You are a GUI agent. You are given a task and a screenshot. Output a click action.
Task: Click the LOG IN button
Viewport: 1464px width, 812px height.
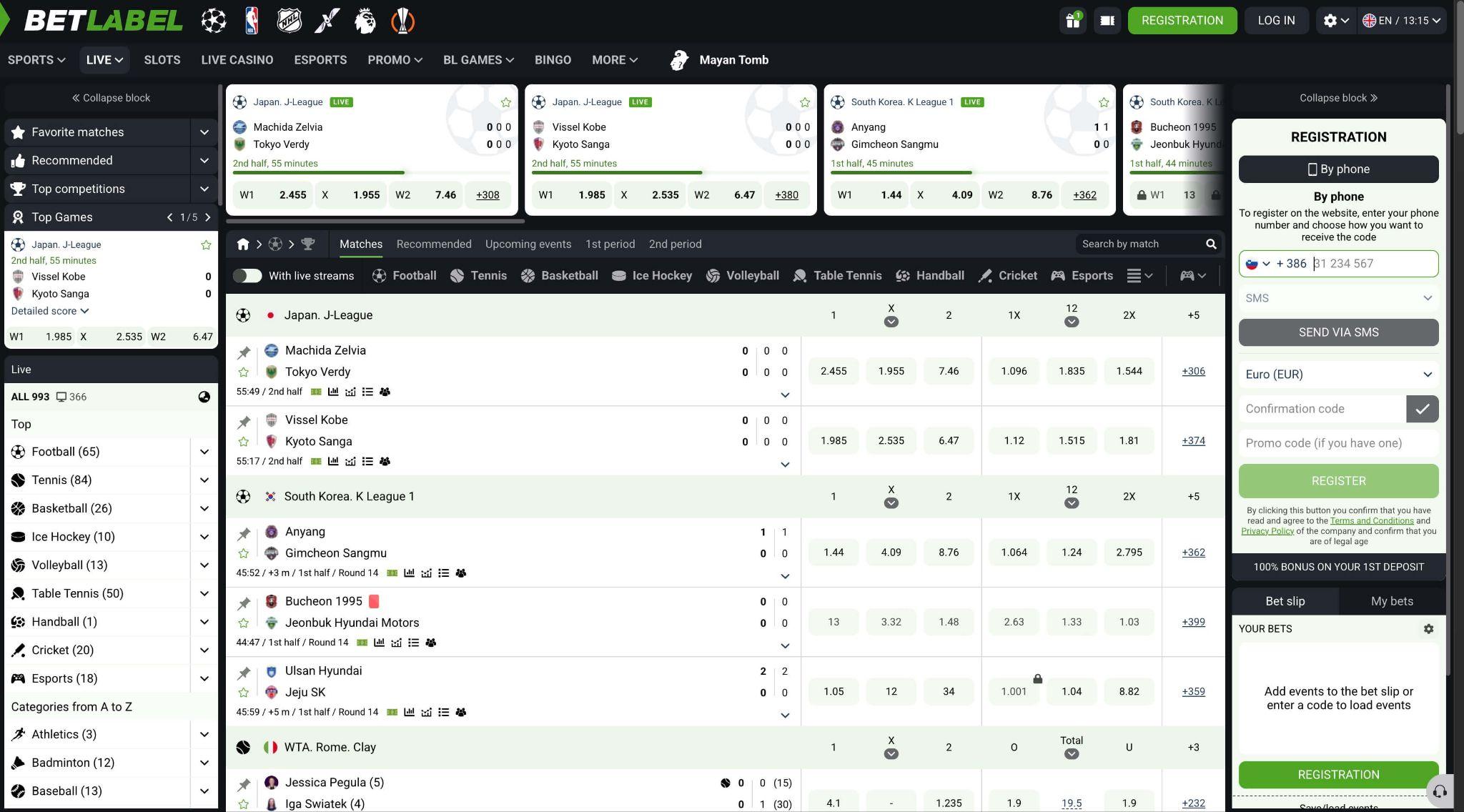1276,20
